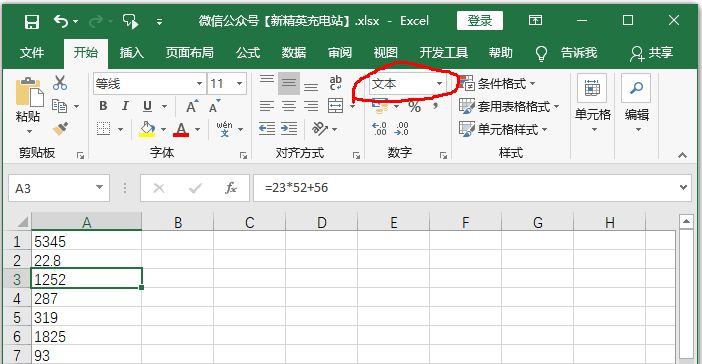
Task: Open the 编辑 editing group
Action: [x=637, y=104]
